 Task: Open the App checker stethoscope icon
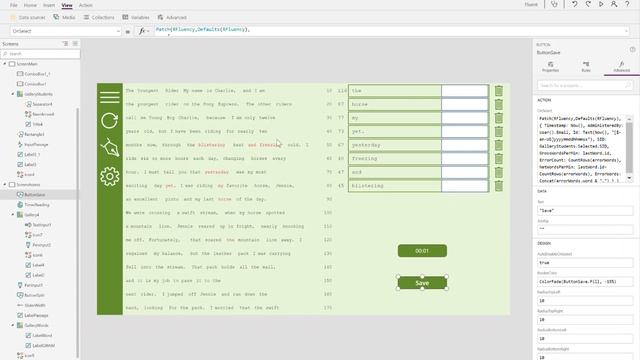tap(554, 4)
